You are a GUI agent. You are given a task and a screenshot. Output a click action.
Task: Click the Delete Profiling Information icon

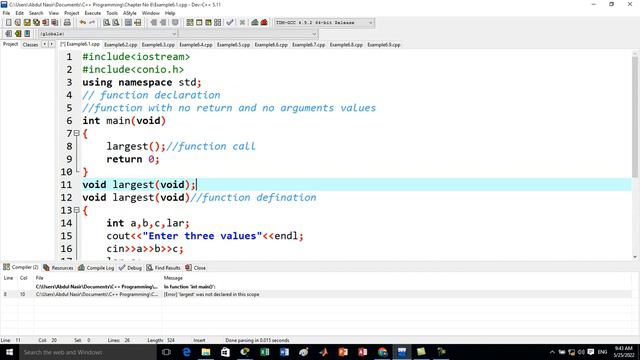(x=264, y=22)
